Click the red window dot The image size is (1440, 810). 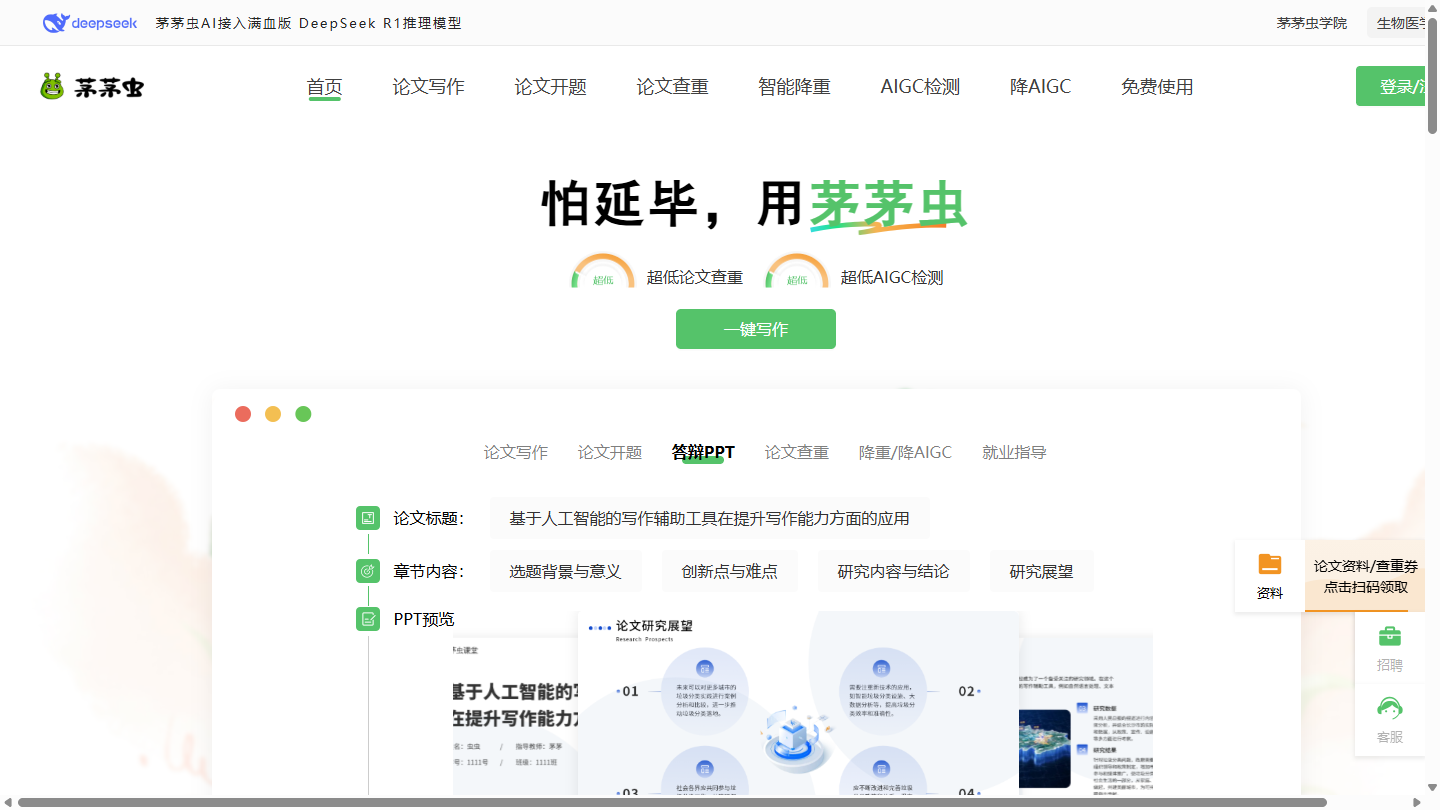click(x=243, y=414)
